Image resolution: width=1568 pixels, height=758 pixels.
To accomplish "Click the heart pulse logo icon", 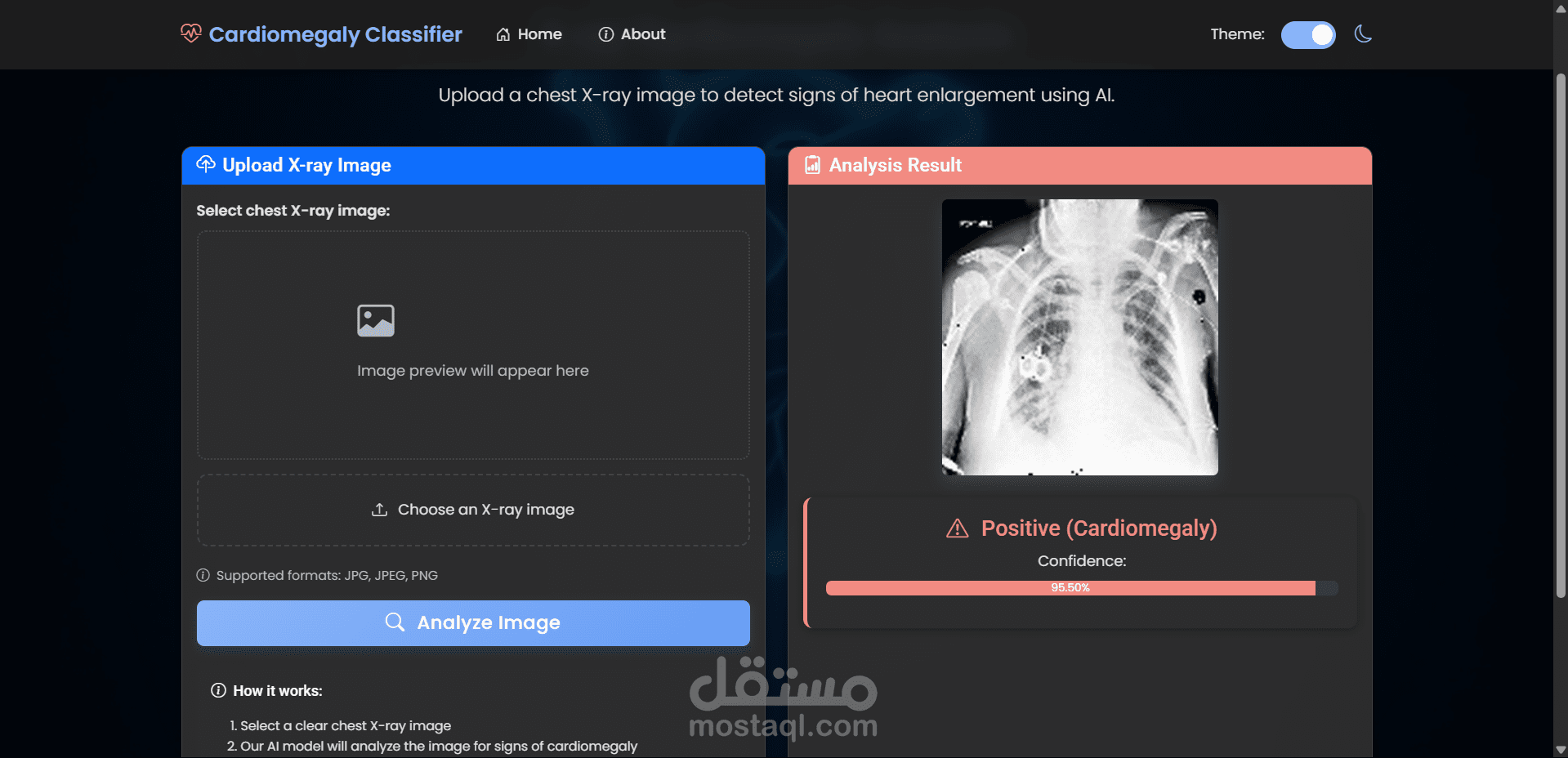I will [x=191, y=33].
